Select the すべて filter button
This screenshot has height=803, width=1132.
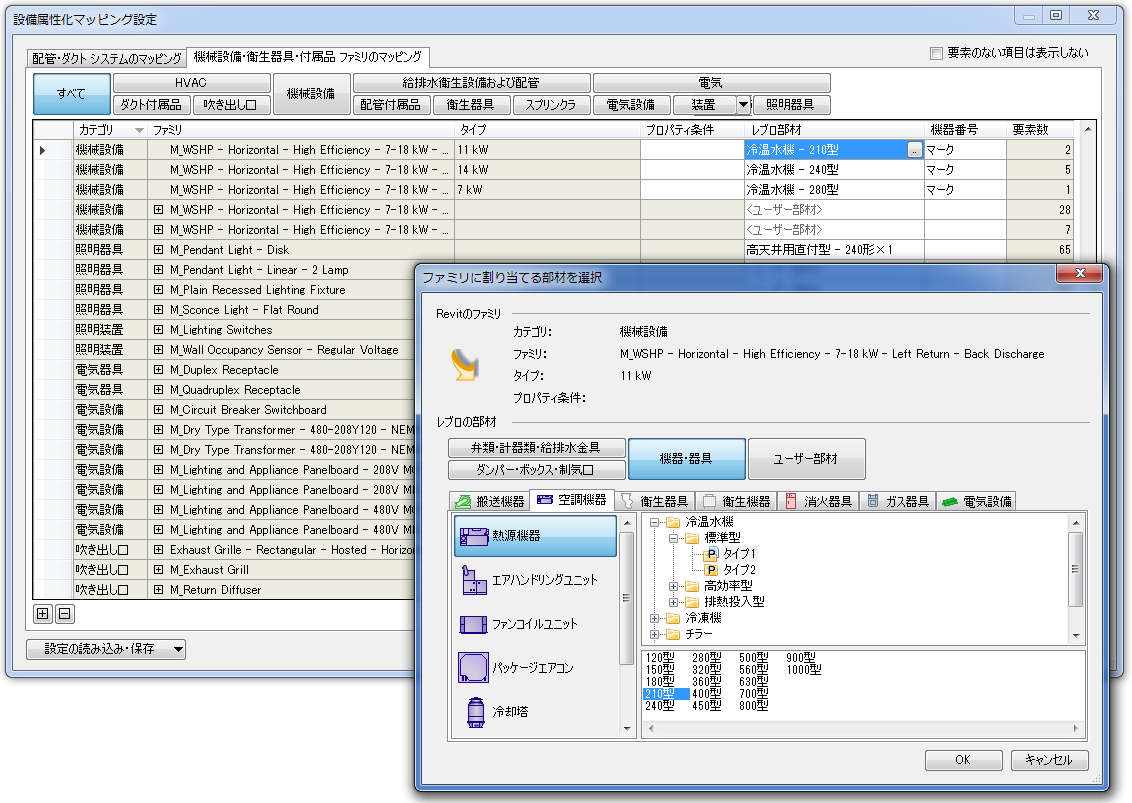coord(71,94)
